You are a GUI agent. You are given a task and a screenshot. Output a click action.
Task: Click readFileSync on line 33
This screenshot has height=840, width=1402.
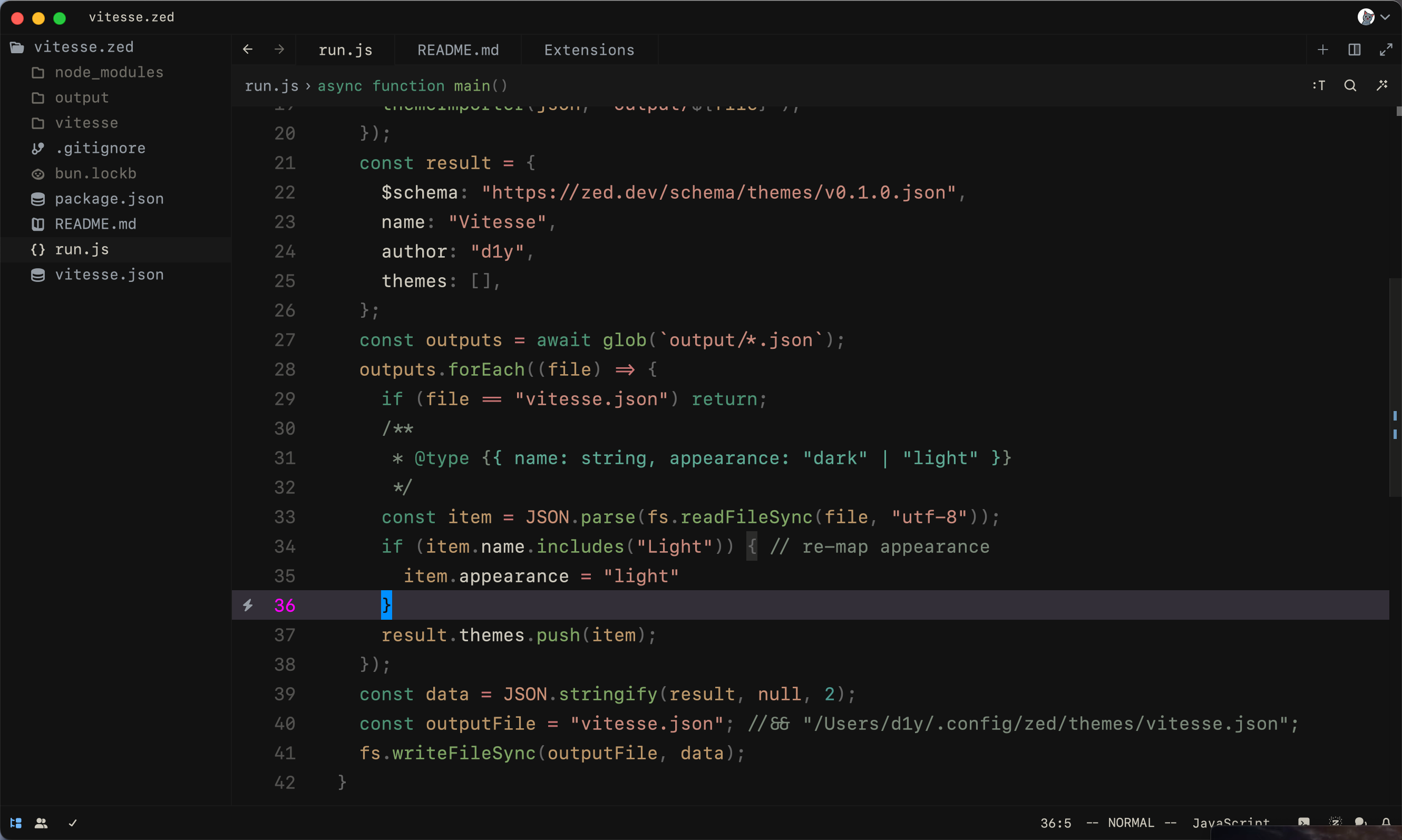(x=745, y=517)
